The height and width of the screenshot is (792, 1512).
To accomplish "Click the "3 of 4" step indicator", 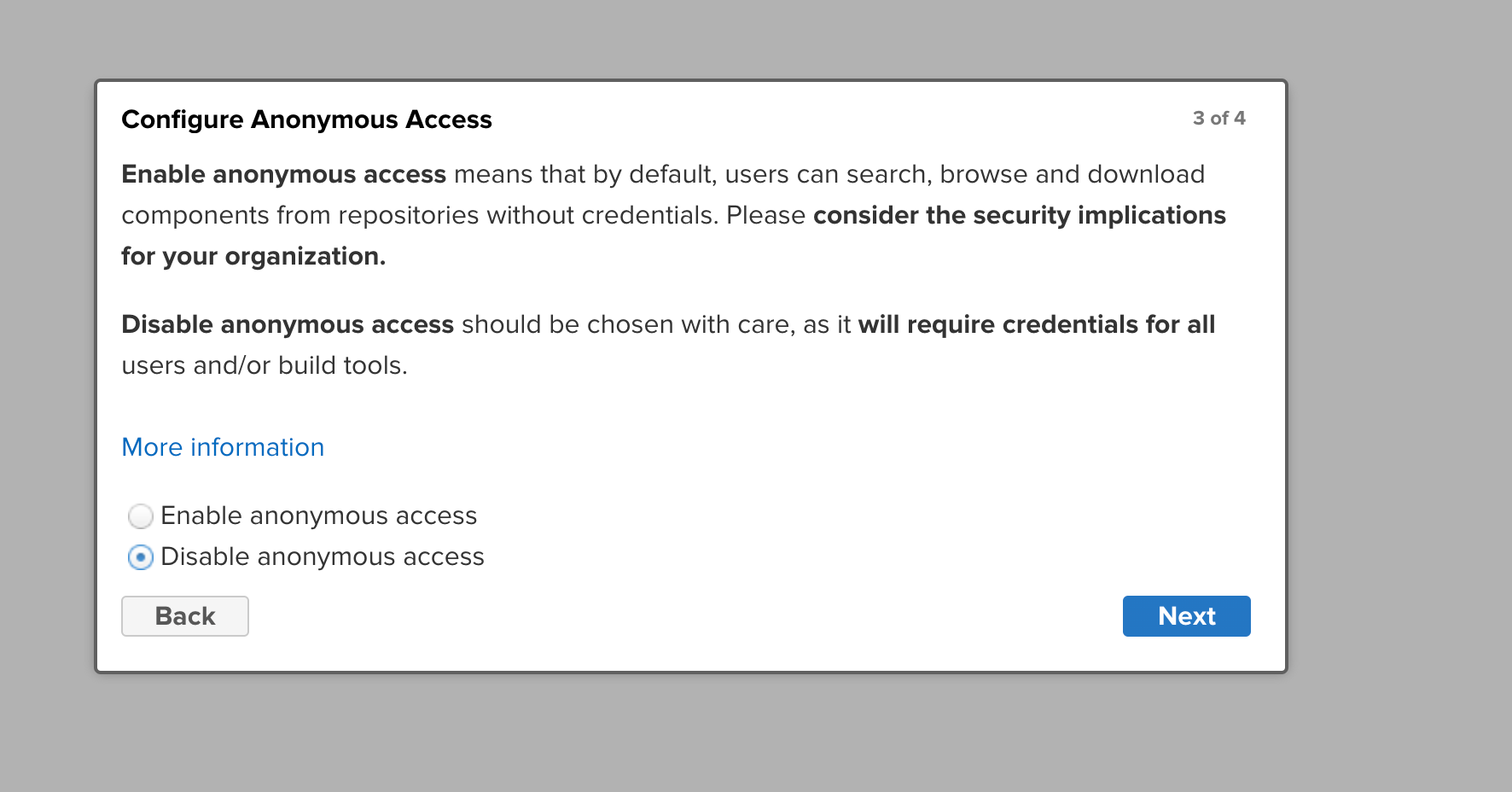I will point(1218,118).
